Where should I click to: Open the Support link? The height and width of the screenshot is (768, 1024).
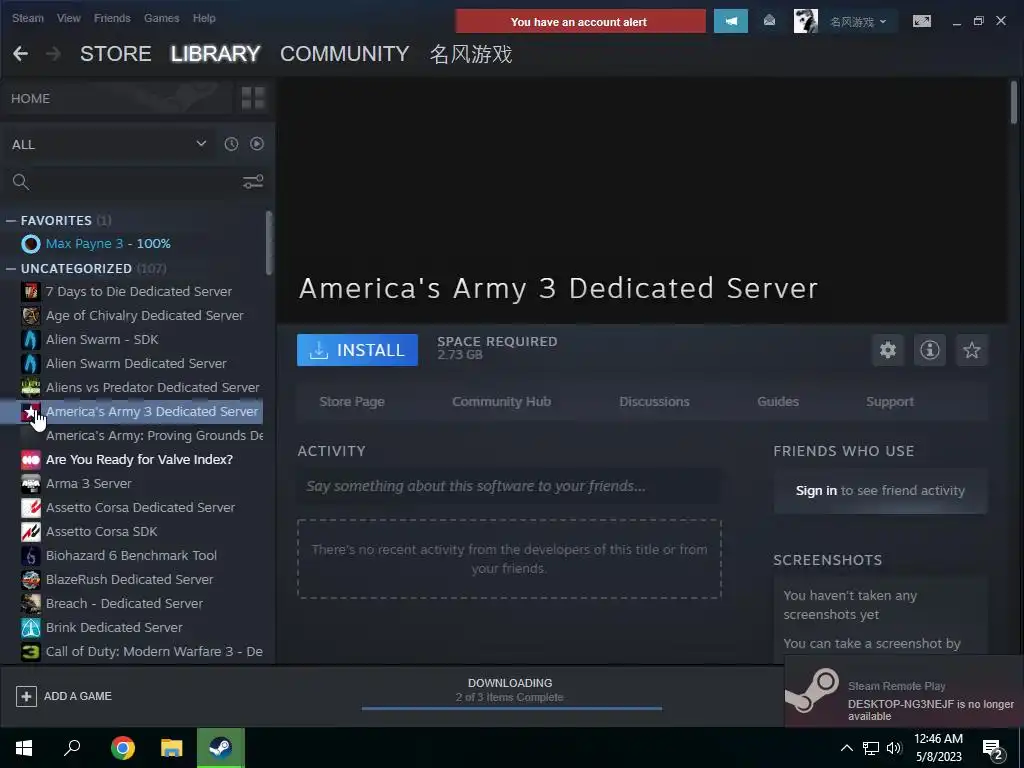(890, 402)
